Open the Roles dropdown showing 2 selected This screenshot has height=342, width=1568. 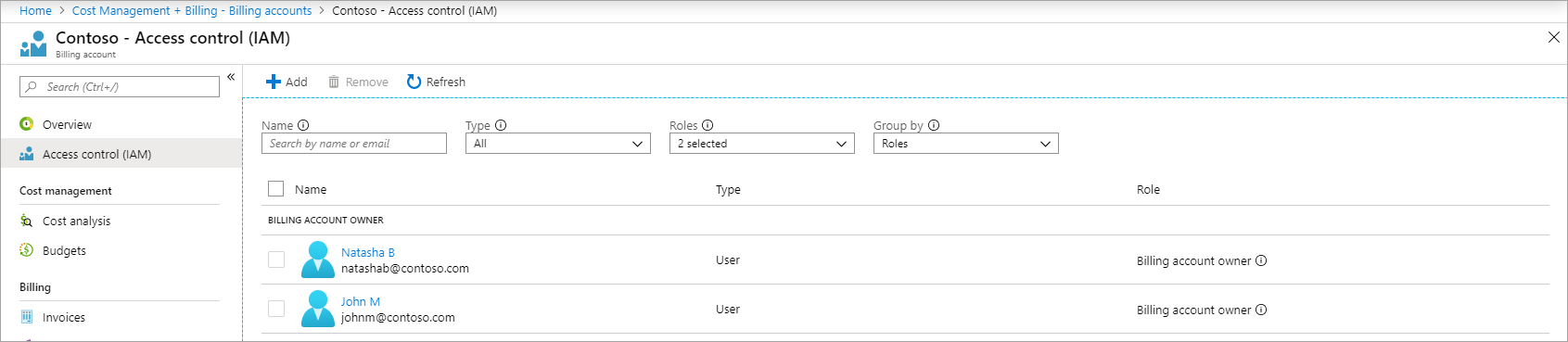coord(762,144)
